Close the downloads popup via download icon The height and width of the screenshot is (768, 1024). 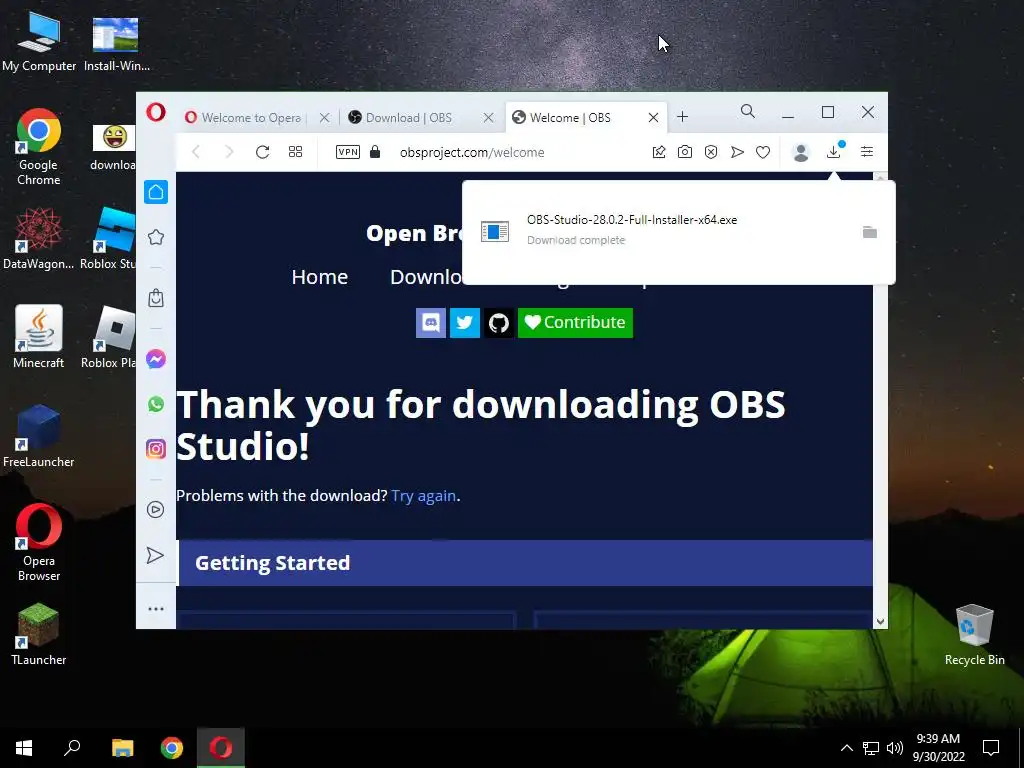pyautogui.click(x=834, y=152)
